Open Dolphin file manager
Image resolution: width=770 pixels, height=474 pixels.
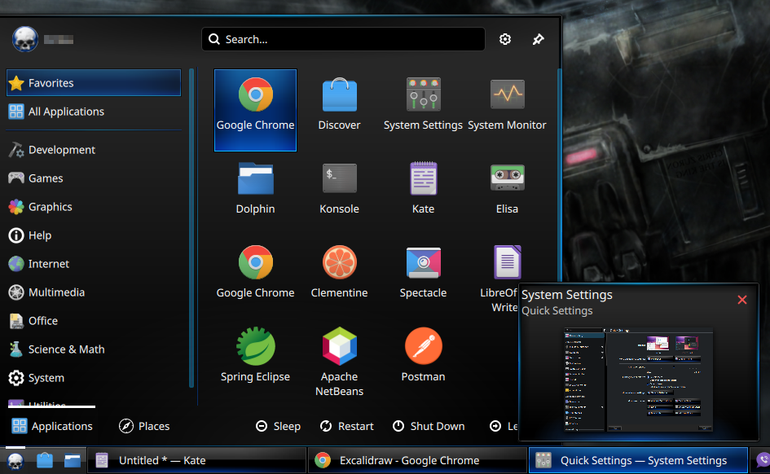pyautogui.click(x=255, y=188)
